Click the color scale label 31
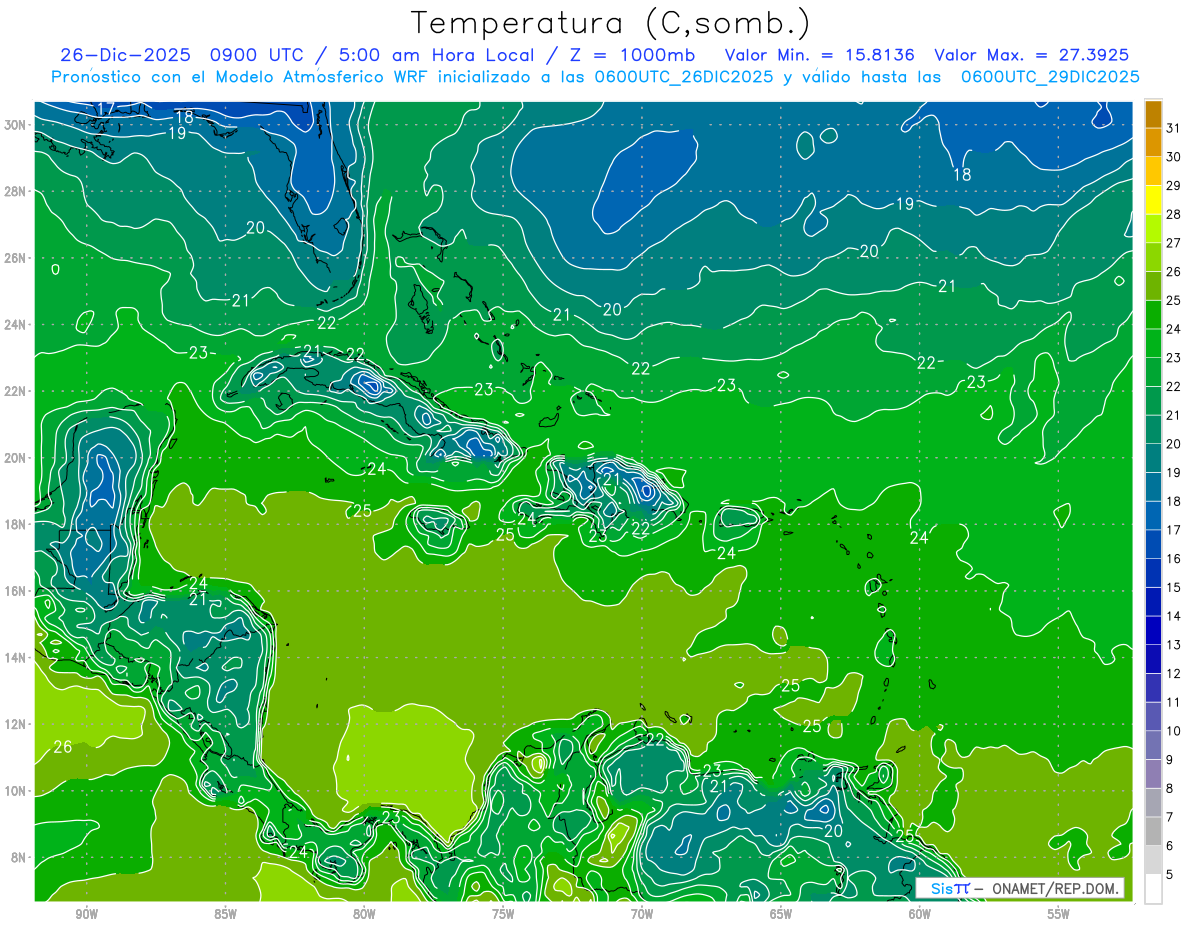 (1174, 127)
